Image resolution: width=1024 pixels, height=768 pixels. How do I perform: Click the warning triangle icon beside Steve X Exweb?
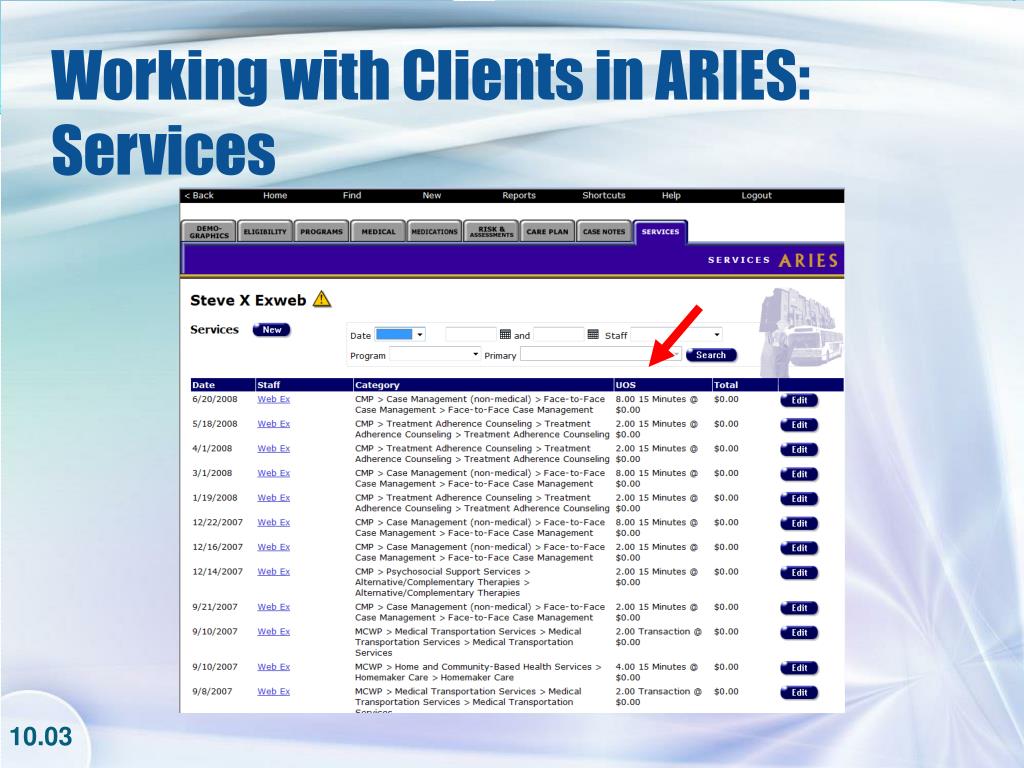pos(322,299)
